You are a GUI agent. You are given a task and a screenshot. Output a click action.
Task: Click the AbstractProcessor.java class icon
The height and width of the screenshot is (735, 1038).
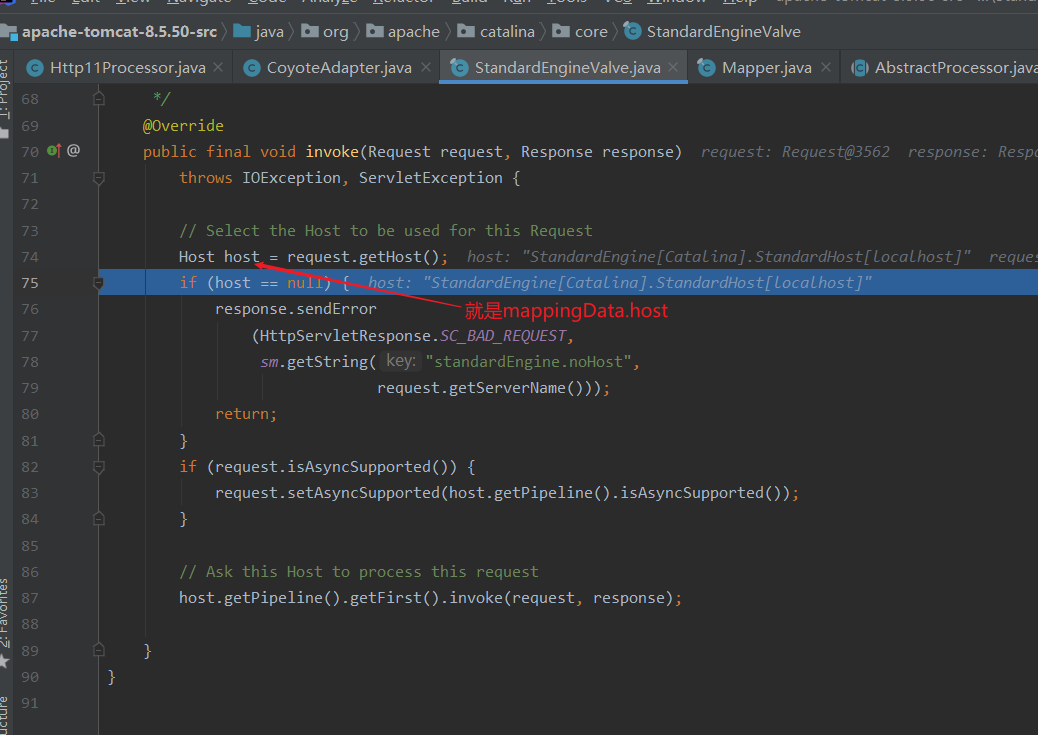tap(859, 68)
